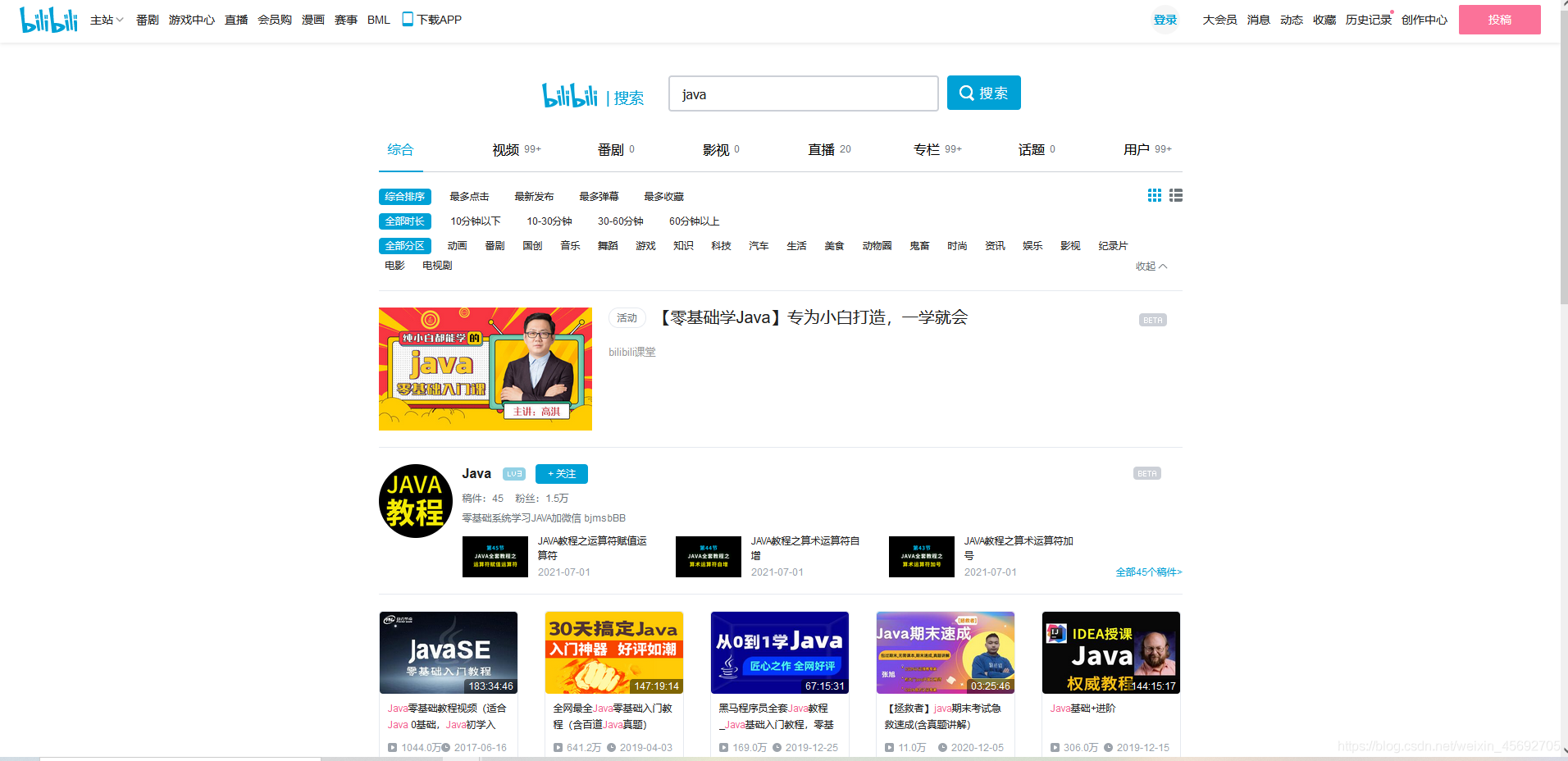
Task: Open 30天搞定Java video thumbnail
Action: coord(614,653)
